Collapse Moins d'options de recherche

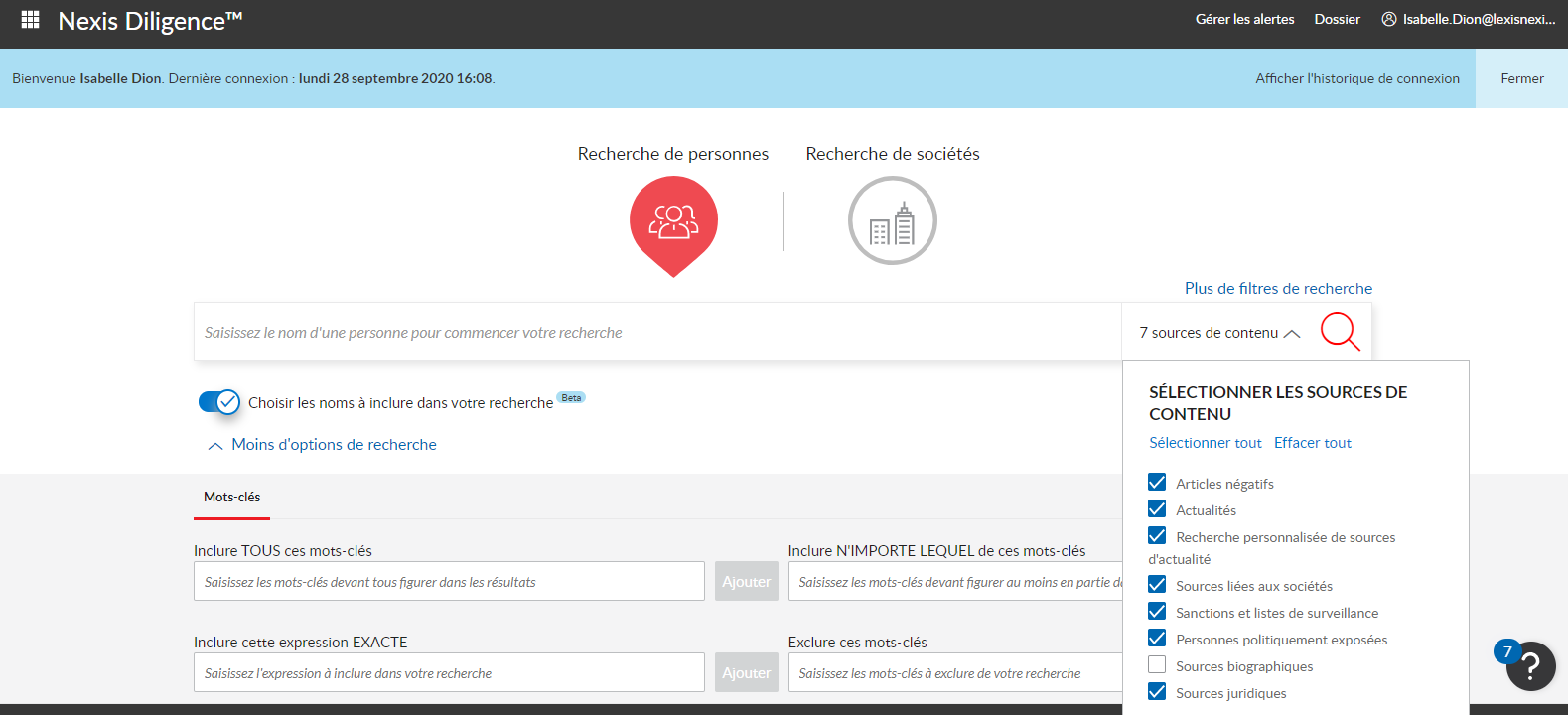322,445
